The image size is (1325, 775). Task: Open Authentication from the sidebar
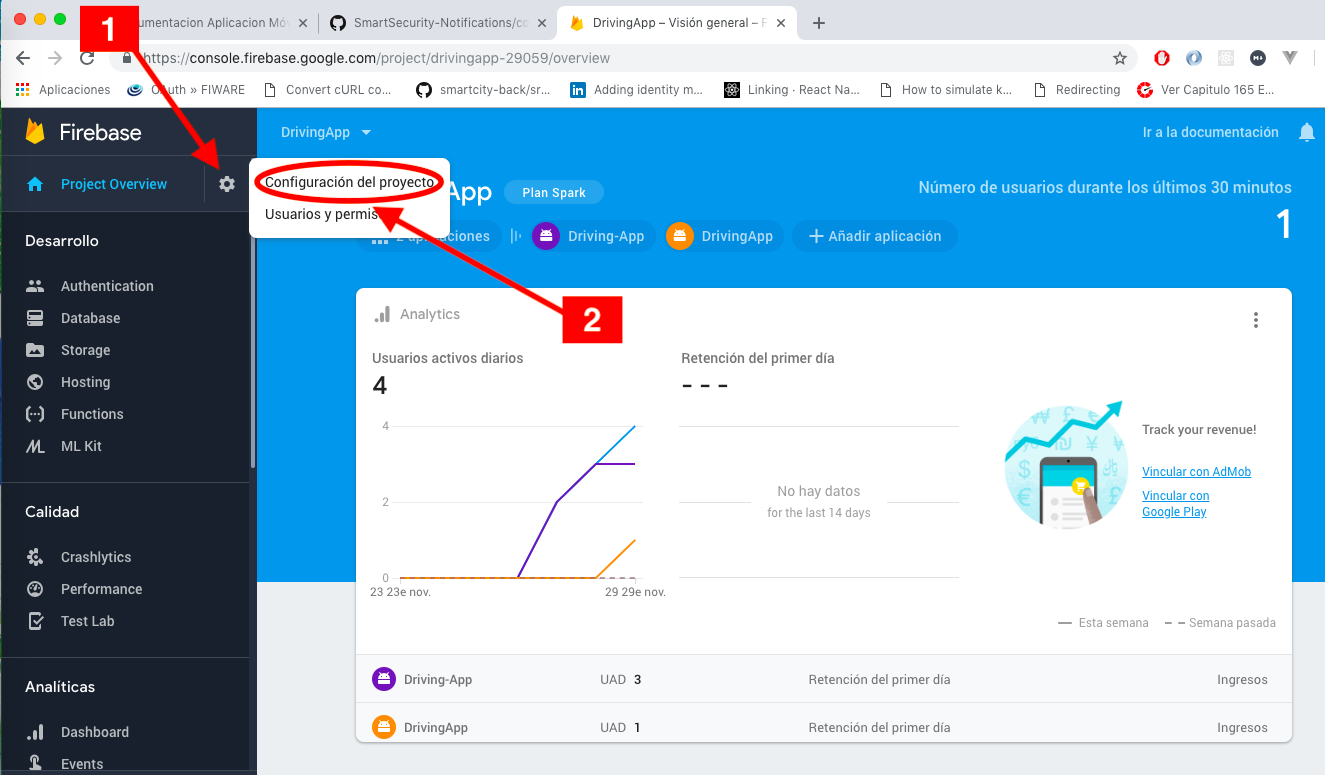(107, 286)
